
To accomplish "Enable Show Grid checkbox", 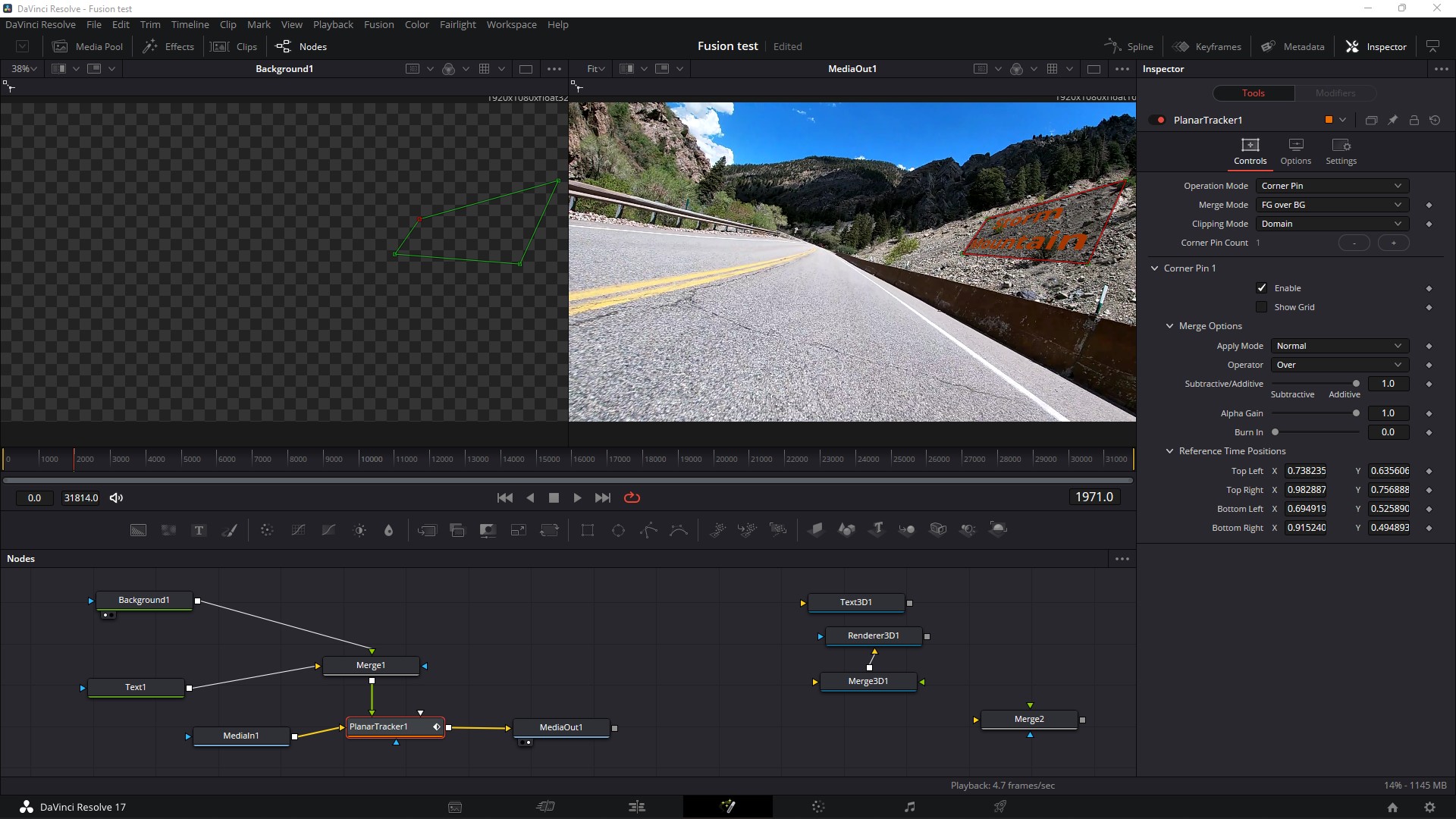I will (1261, 307).
